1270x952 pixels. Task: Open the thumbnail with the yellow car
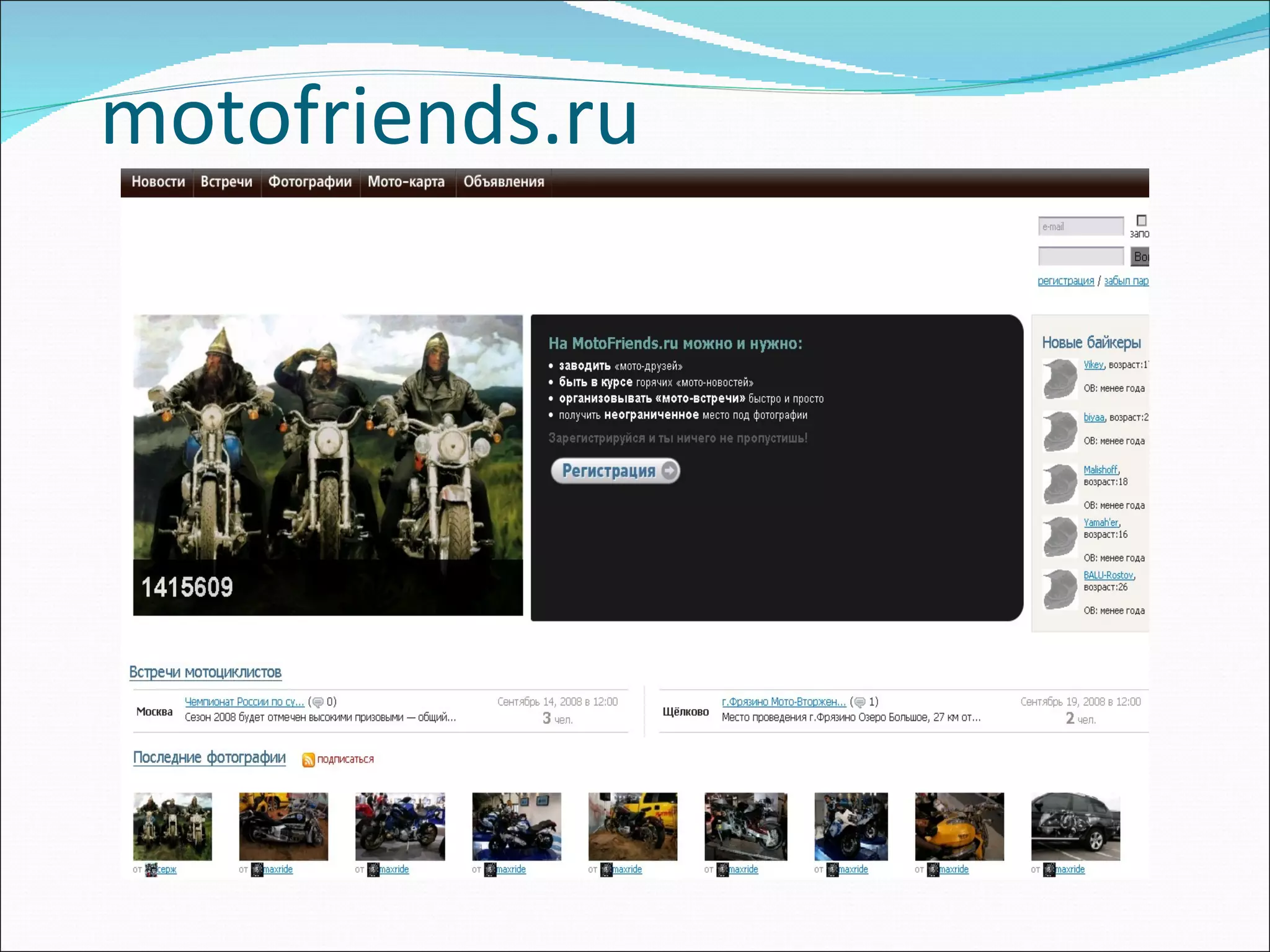(633, 826)
